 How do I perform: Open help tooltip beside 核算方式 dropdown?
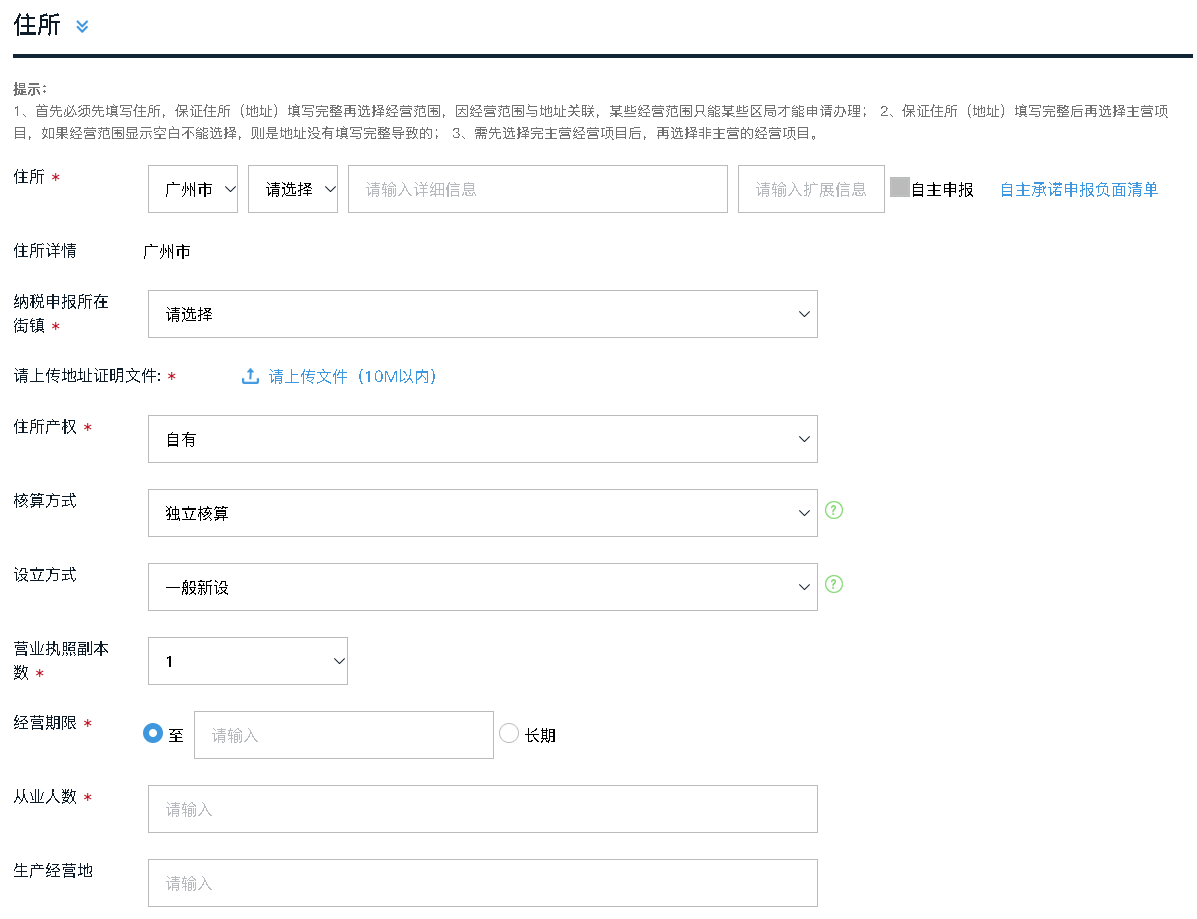click(834, 511)
